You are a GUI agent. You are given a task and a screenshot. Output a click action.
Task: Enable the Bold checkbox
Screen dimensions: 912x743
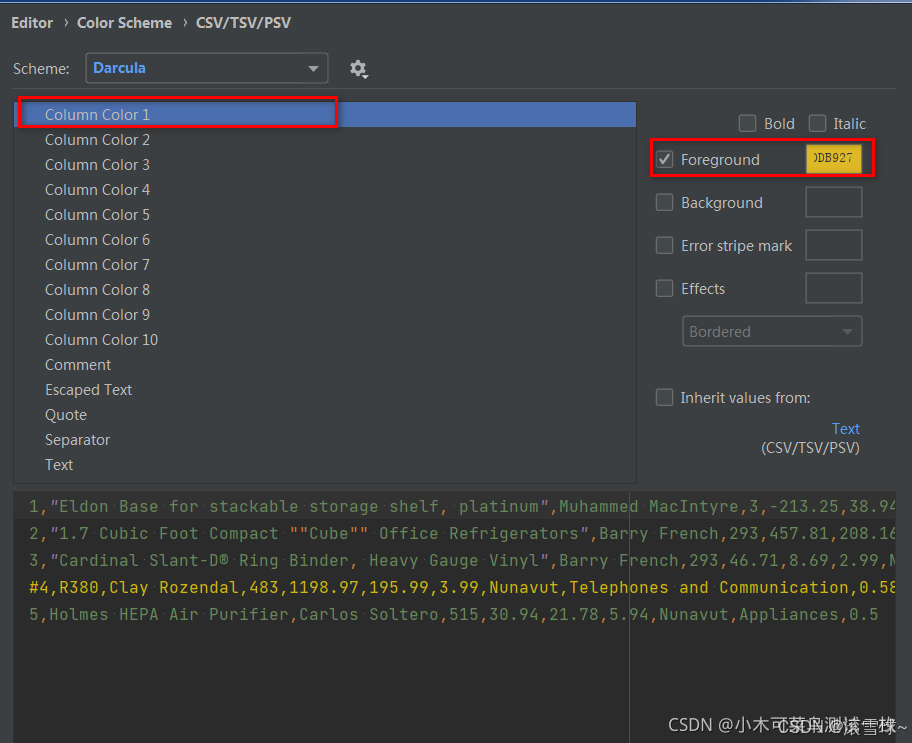pos(747,123)
